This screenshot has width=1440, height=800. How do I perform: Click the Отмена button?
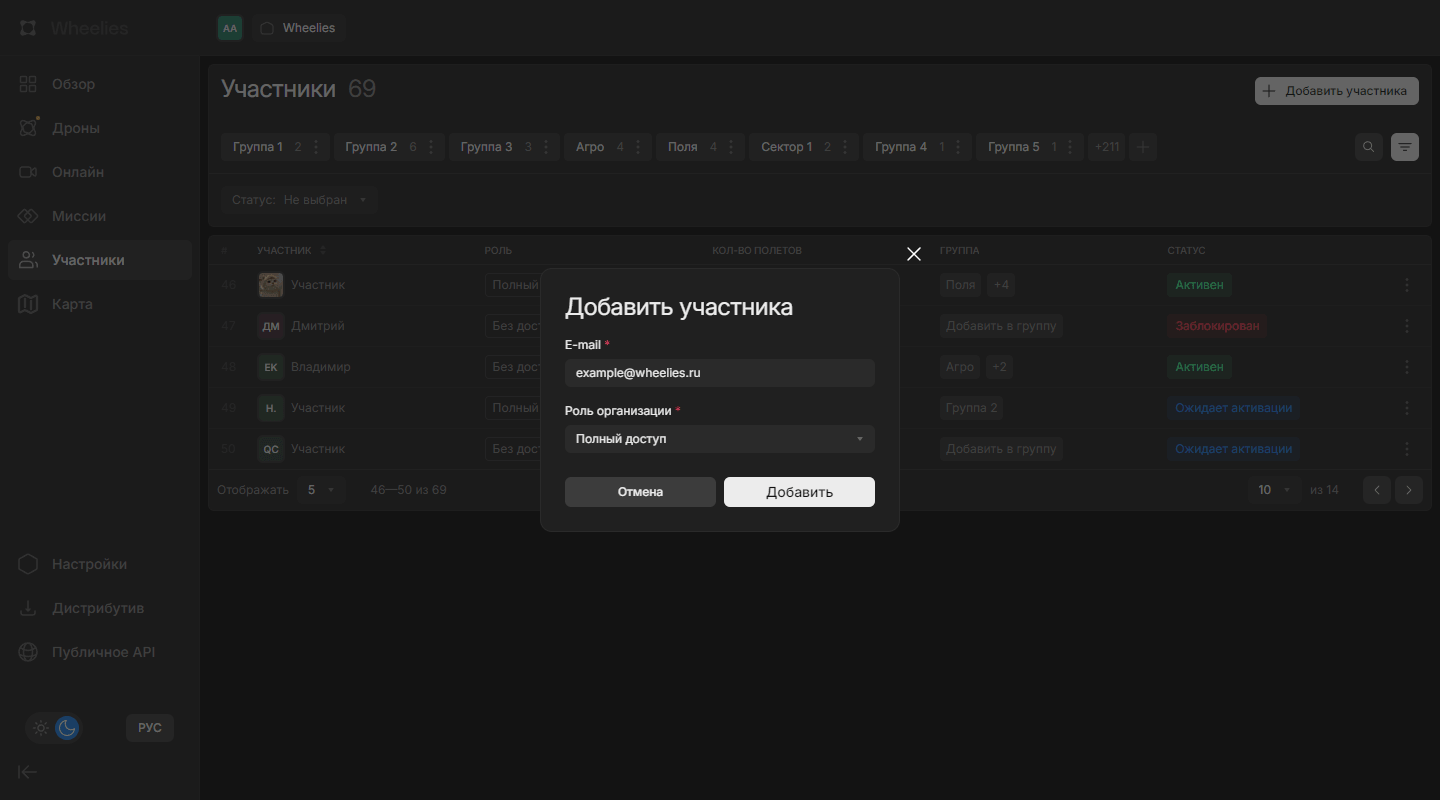[x=640, y=492]
